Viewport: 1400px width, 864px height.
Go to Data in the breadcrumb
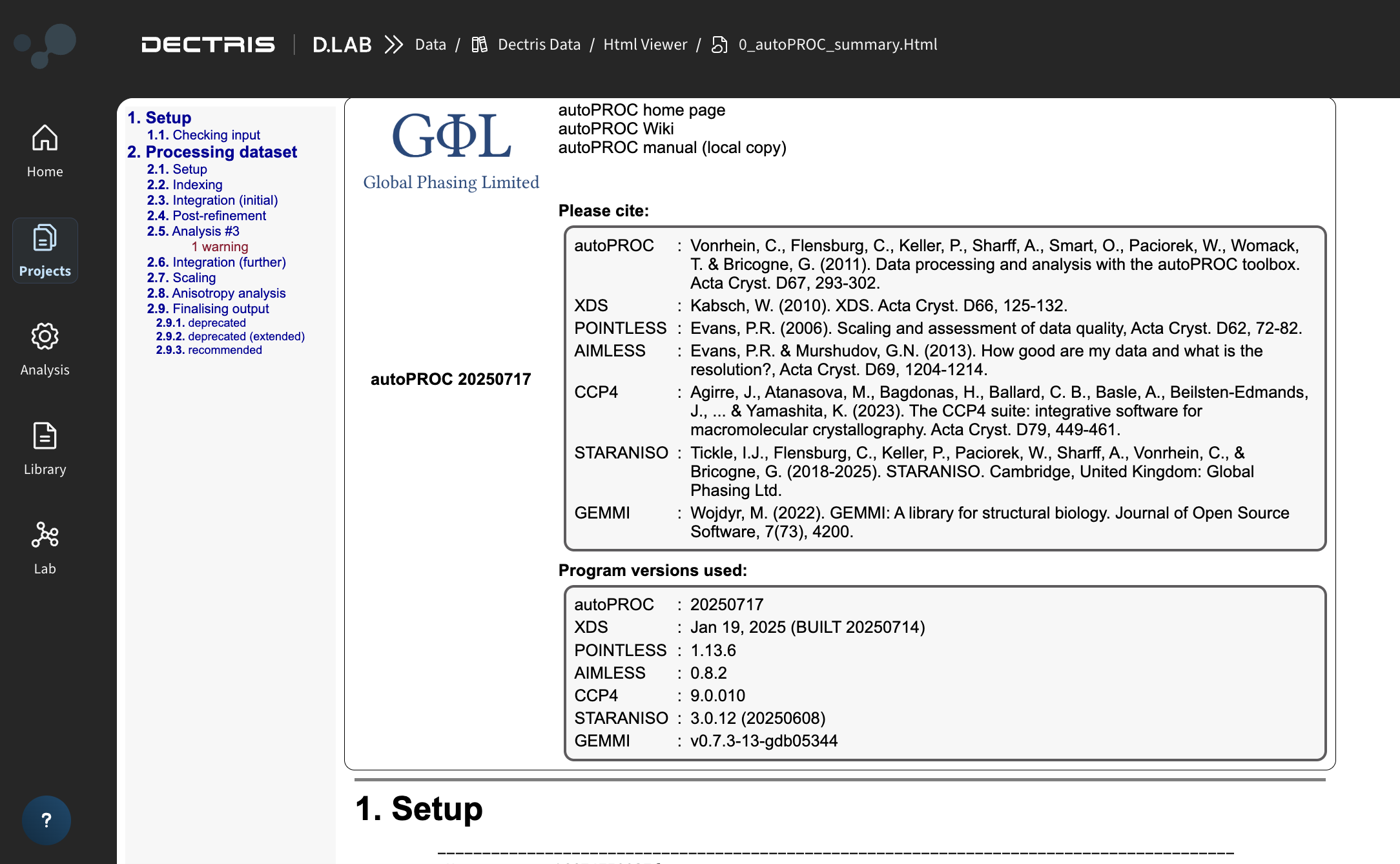pos(431,45)
